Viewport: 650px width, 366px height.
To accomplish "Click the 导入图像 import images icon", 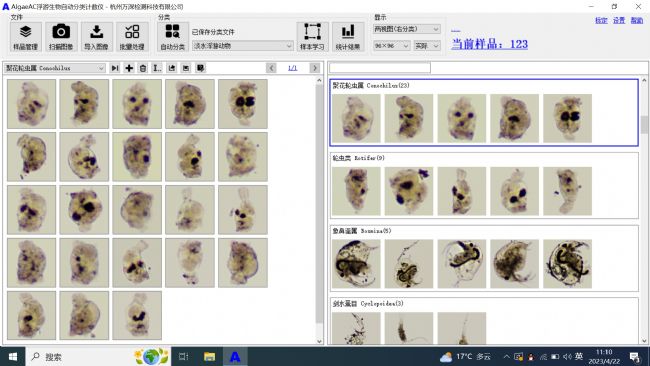I will pos(97,37).
